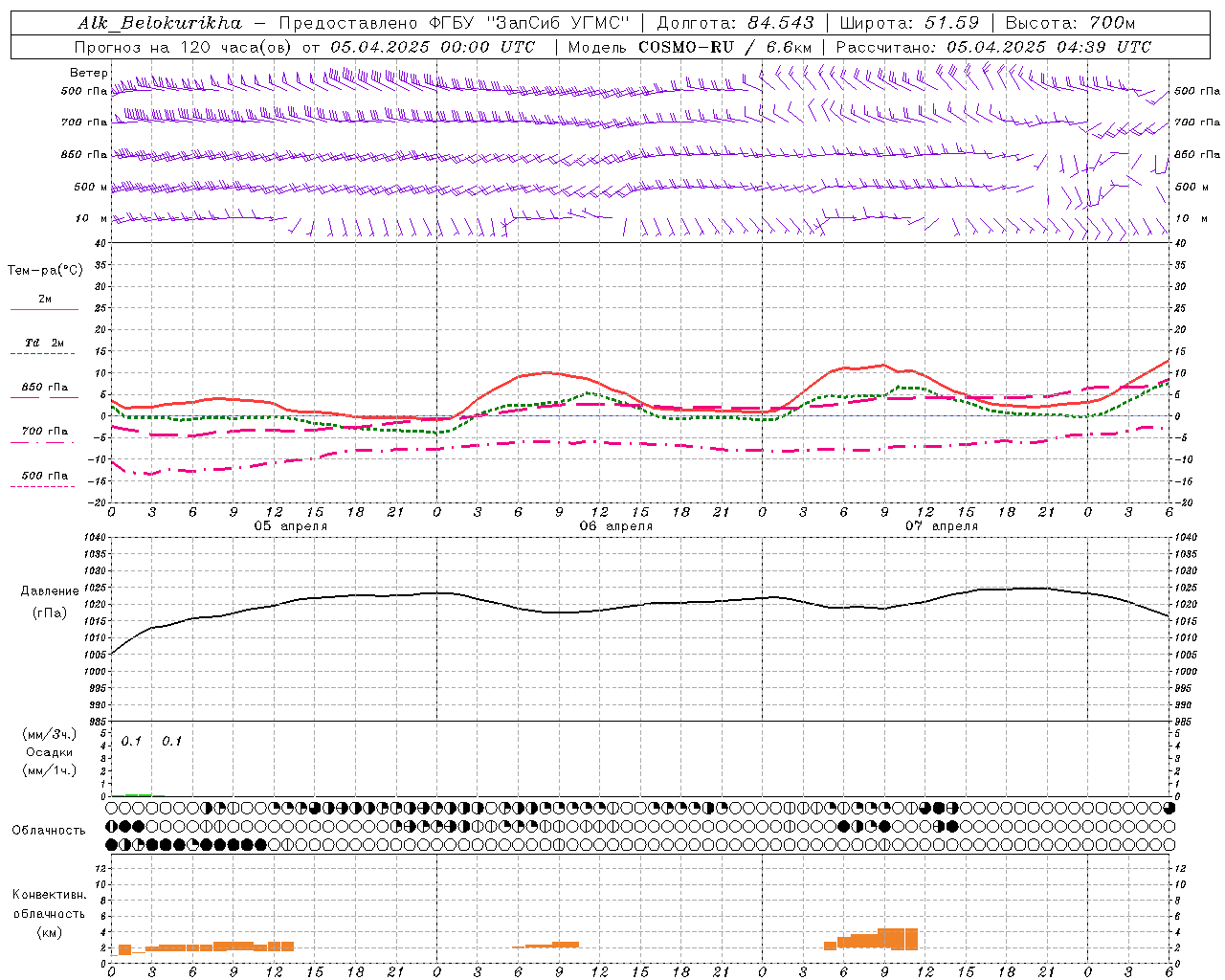Click the (мм/3ч.) precipitation unit label
Viewport: 1225px width, 980px height.
[x=49, y=734]
